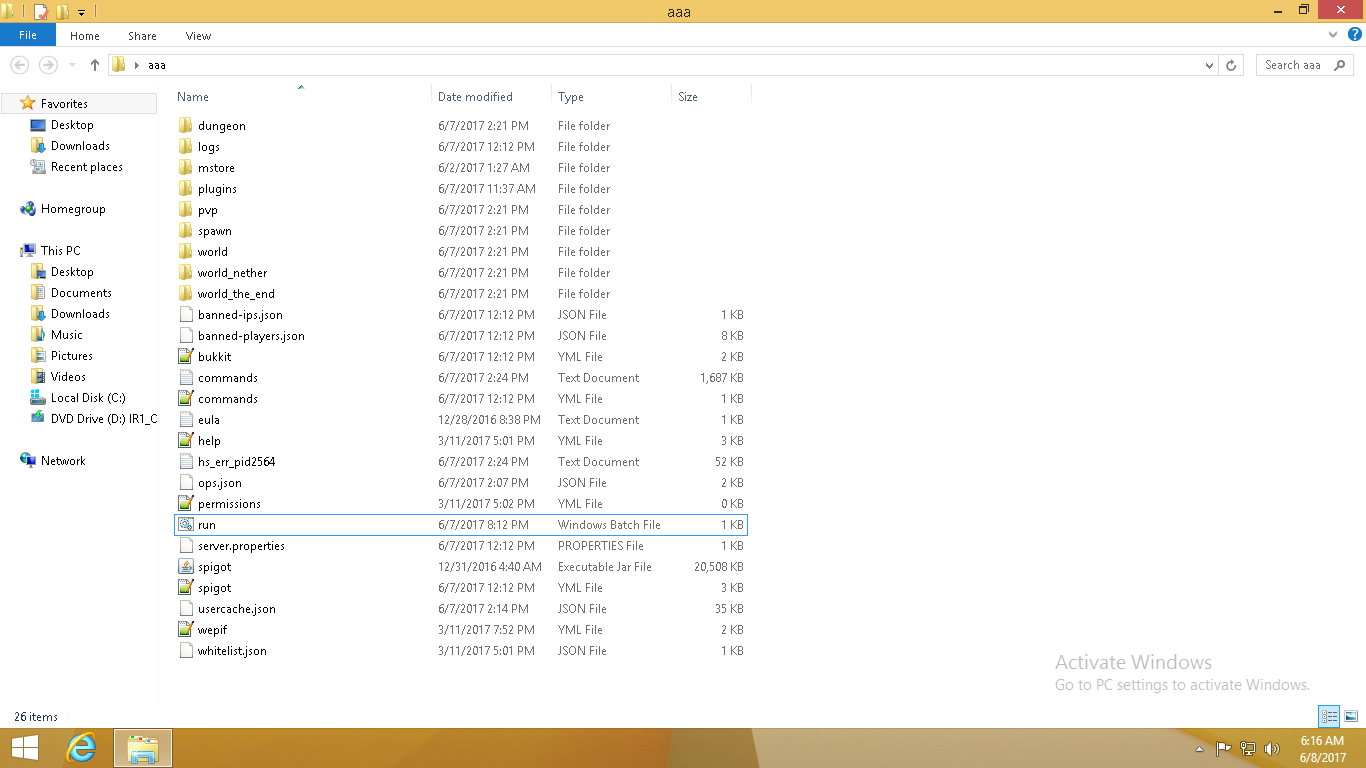Image resolution: width=1366 pixels, height=768 pixels.
Task: Click the spigot Executable Jar File icon
Action: [185, 567]
